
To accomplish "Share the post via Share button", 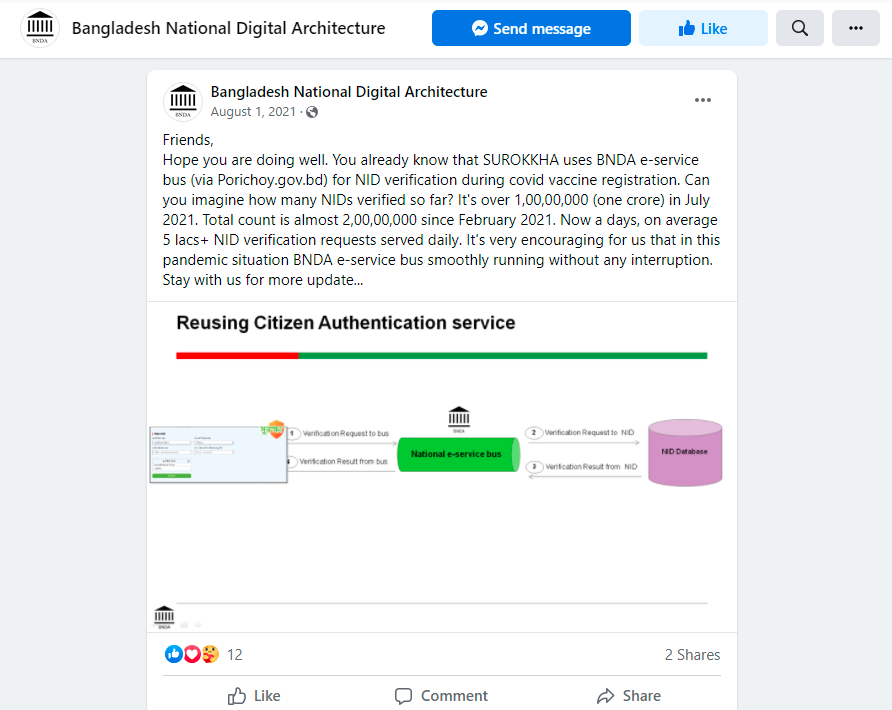I will (x=628, y=696).
